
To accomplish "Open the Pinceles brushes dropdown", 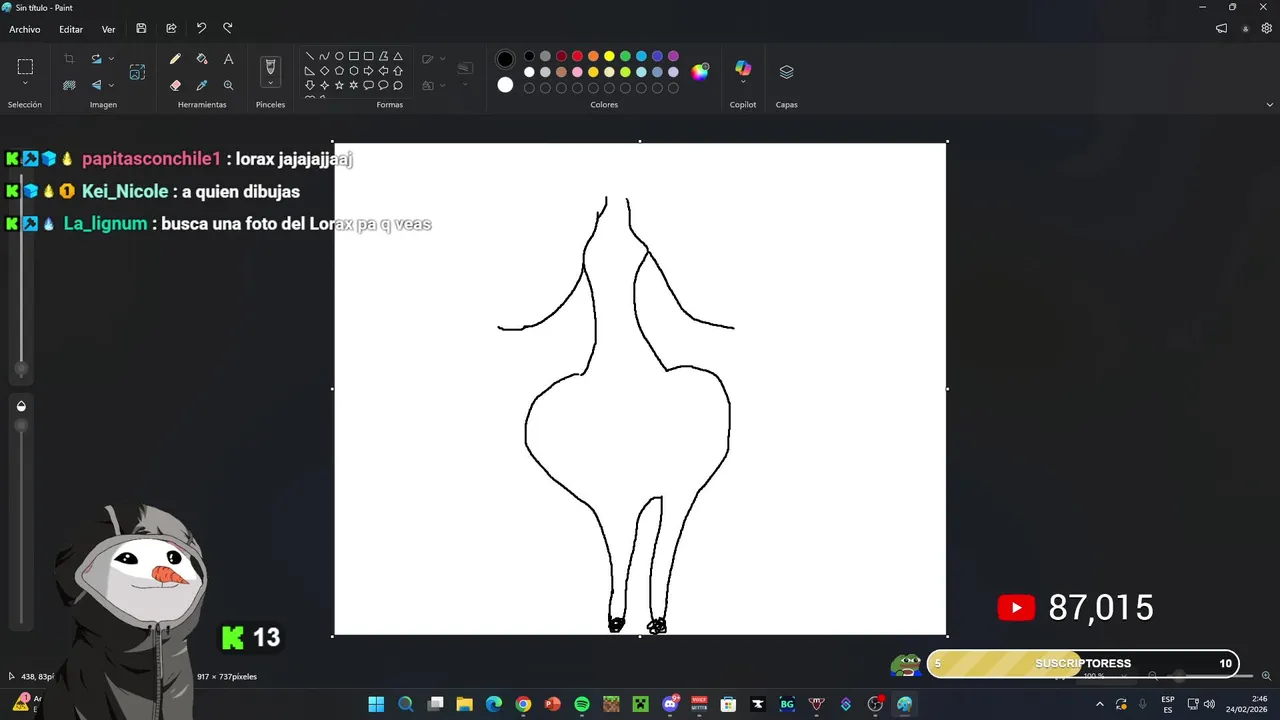I will tap(270, 84).
